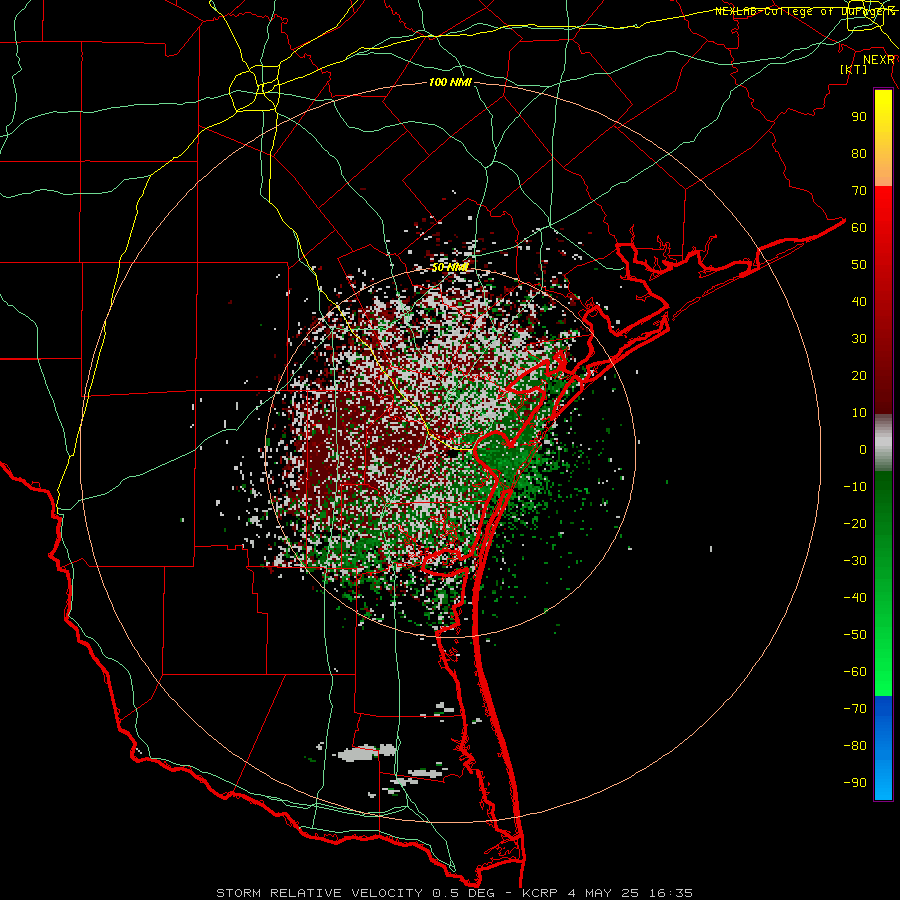Click the -70 value on velocity scale
The height and width of the screenshot is (900, 900).
(x=855, y=709)
